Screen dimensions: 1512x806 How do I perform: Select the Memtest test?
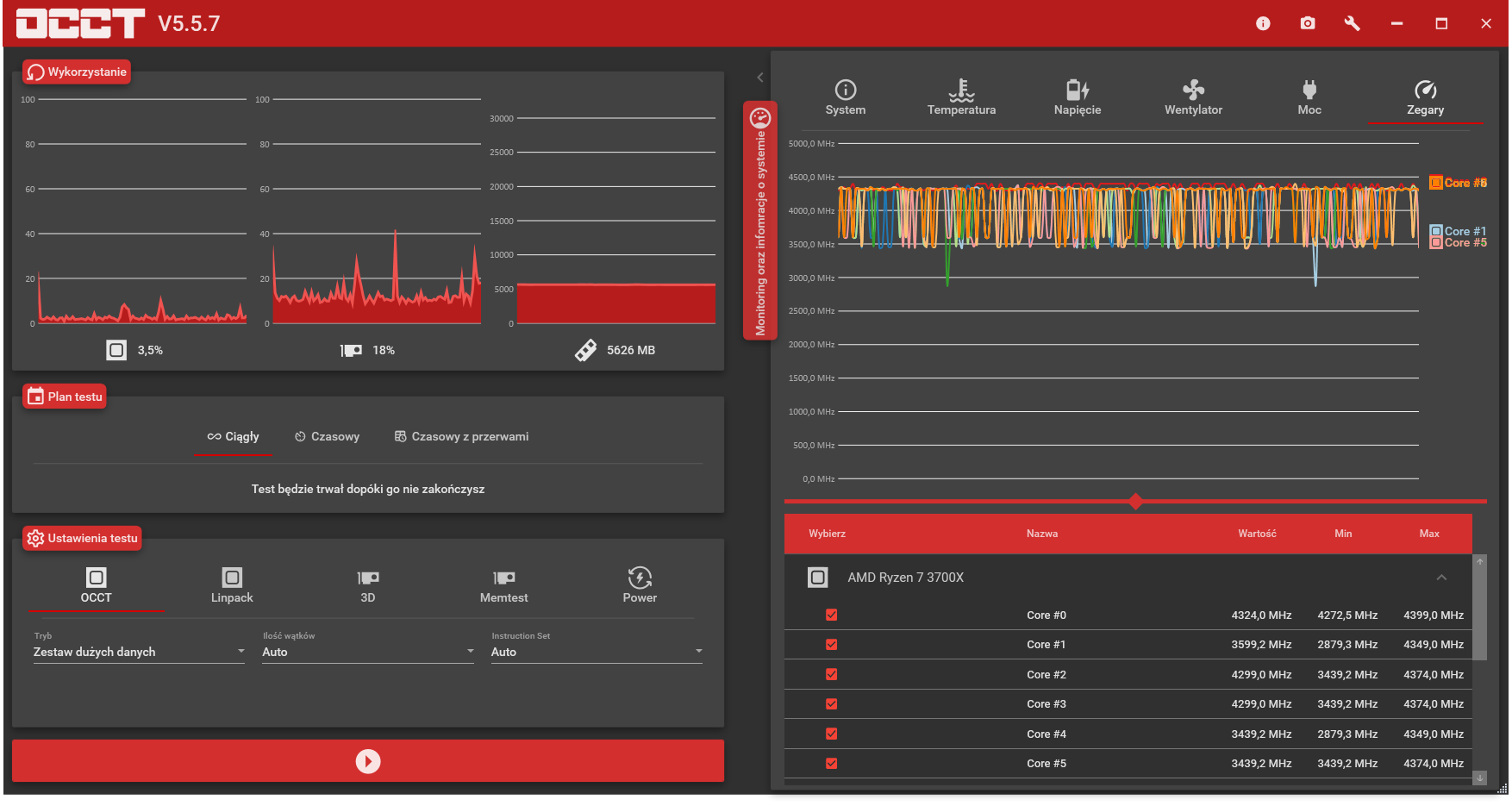point(503,584)
